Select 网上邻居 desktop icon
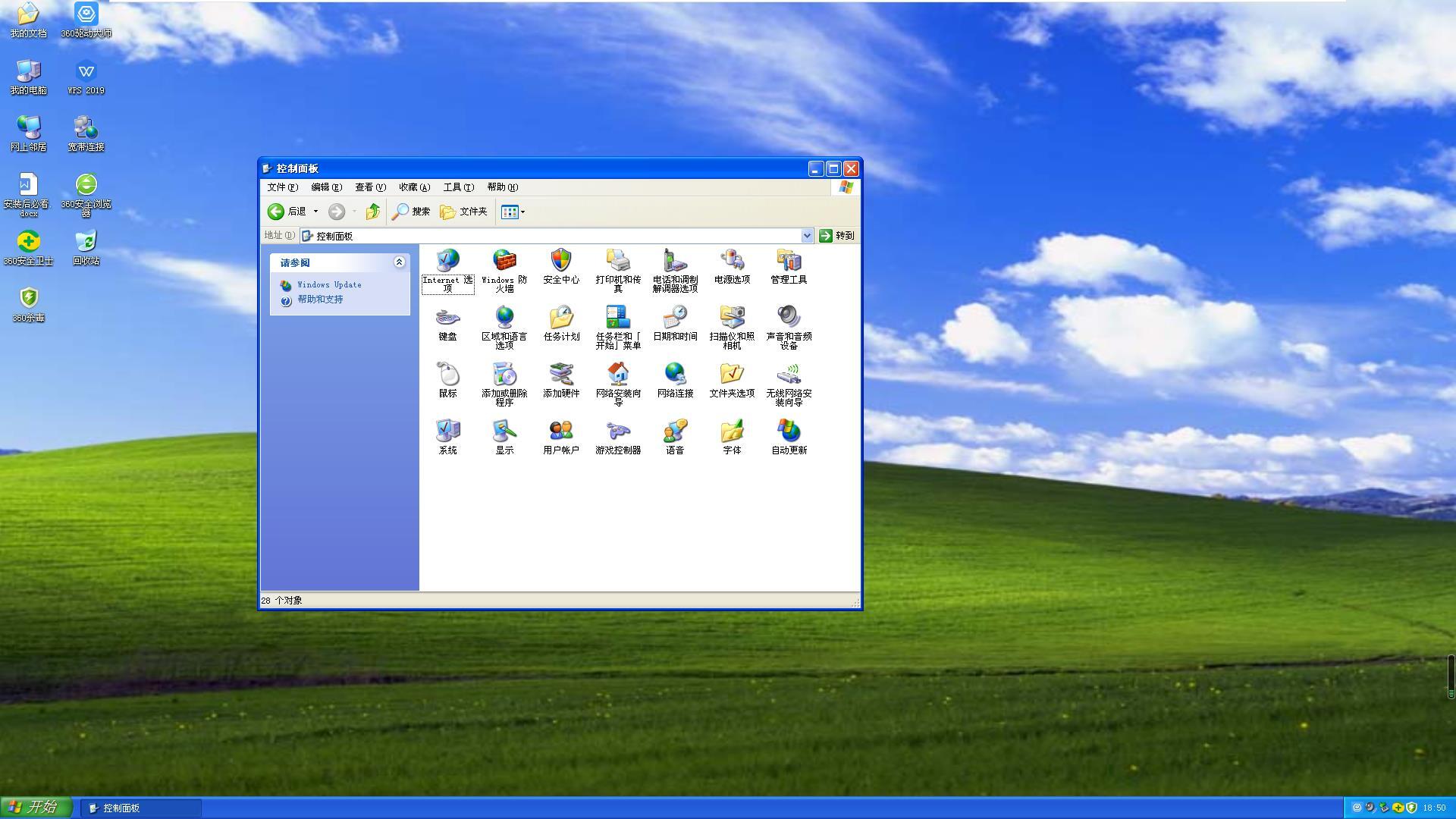Screen dimensions: 1456x819 click(28, 134)
